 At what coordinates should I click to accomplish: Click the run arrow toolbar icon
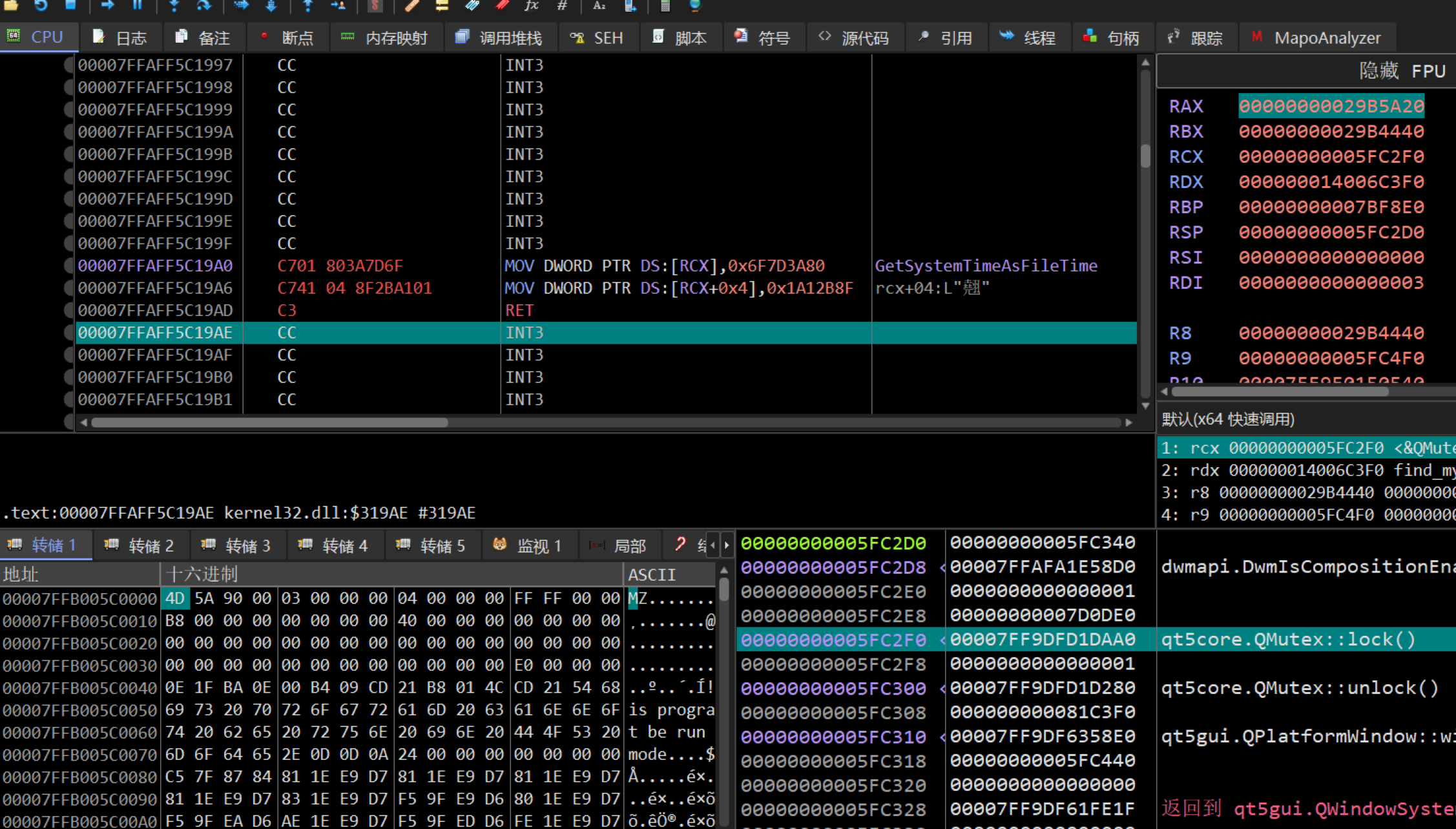[x=107, y=5]
